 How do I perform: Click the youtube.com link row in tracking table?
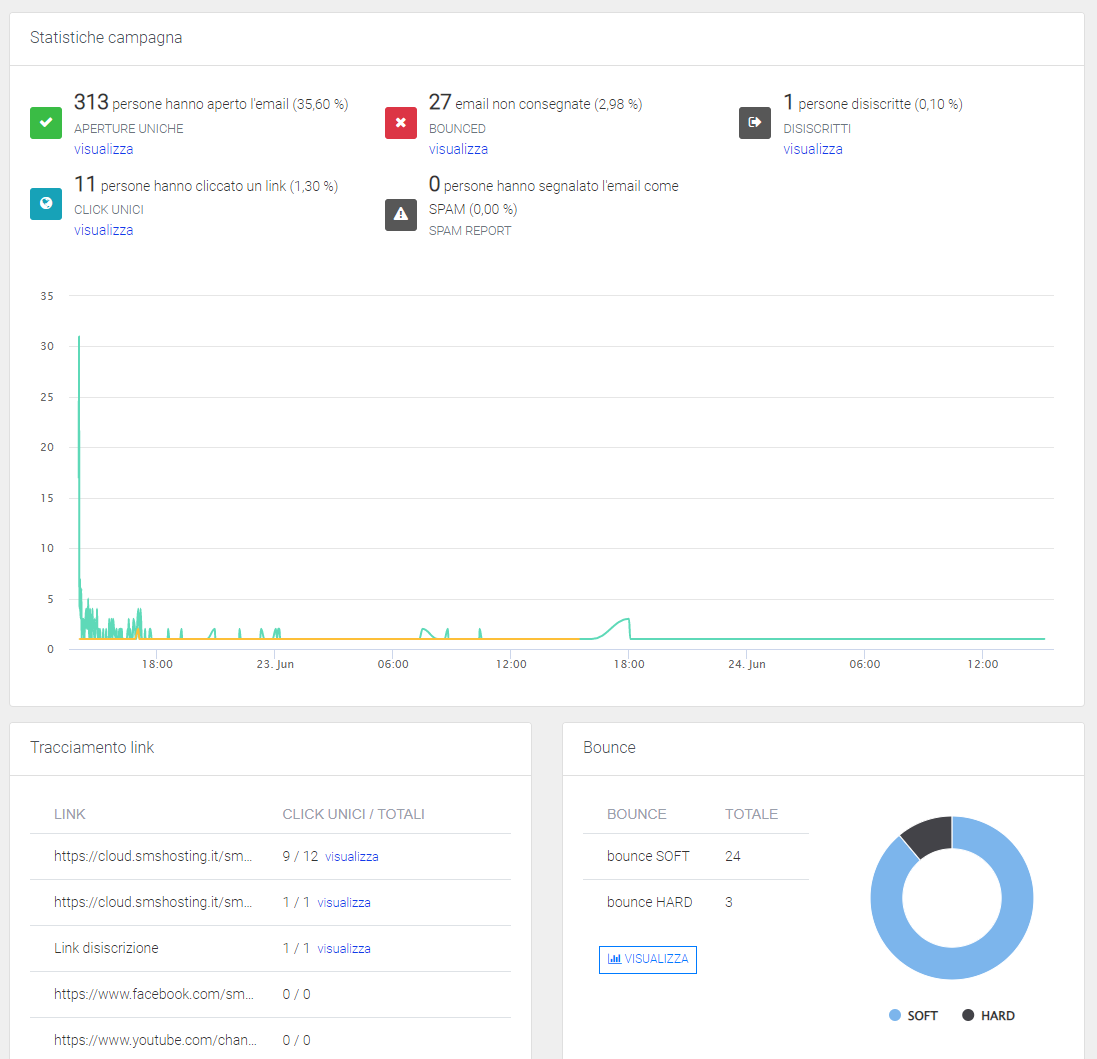click(155, 1040)
